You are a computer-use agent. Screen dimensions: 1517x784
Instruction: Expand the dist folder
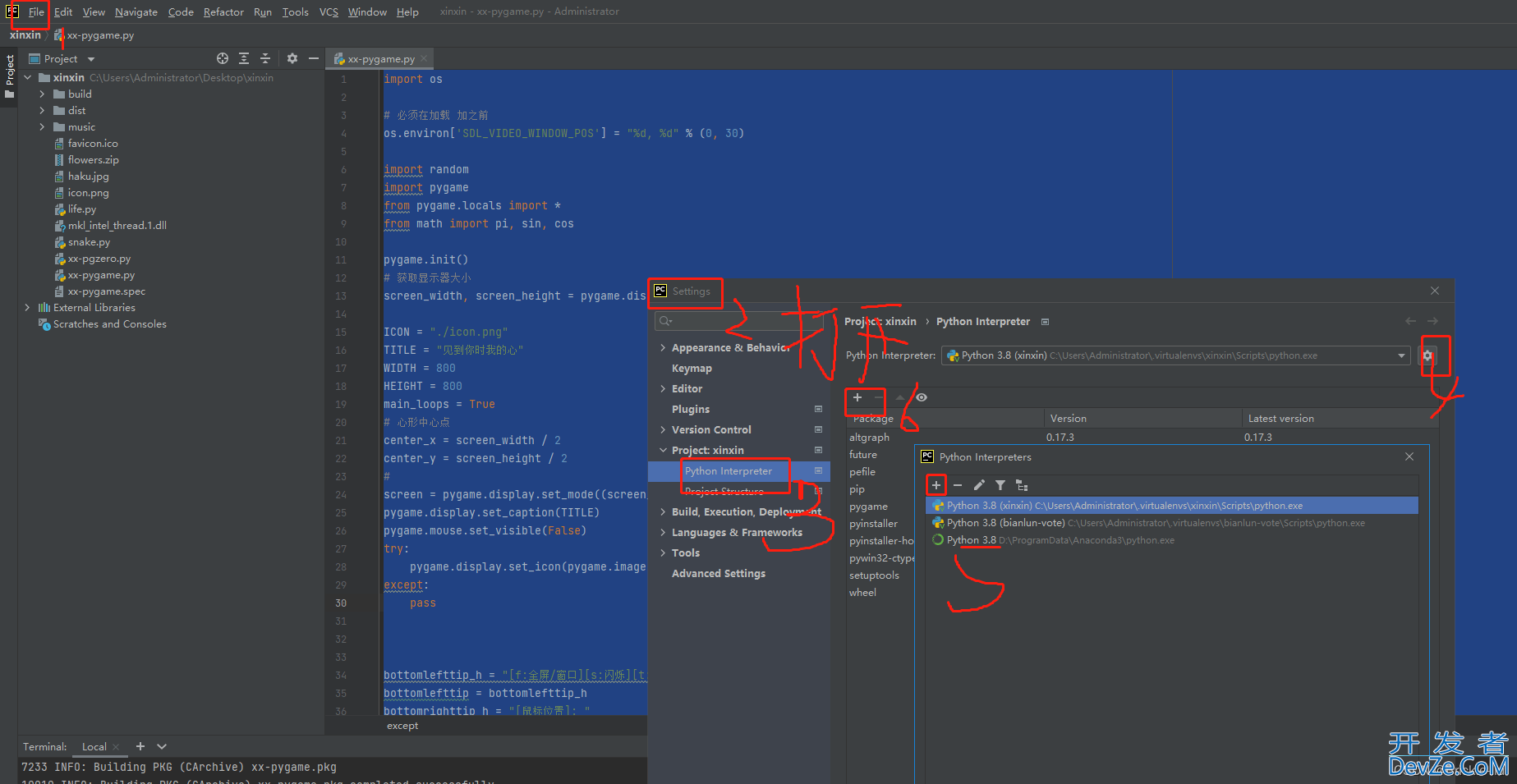43,111
